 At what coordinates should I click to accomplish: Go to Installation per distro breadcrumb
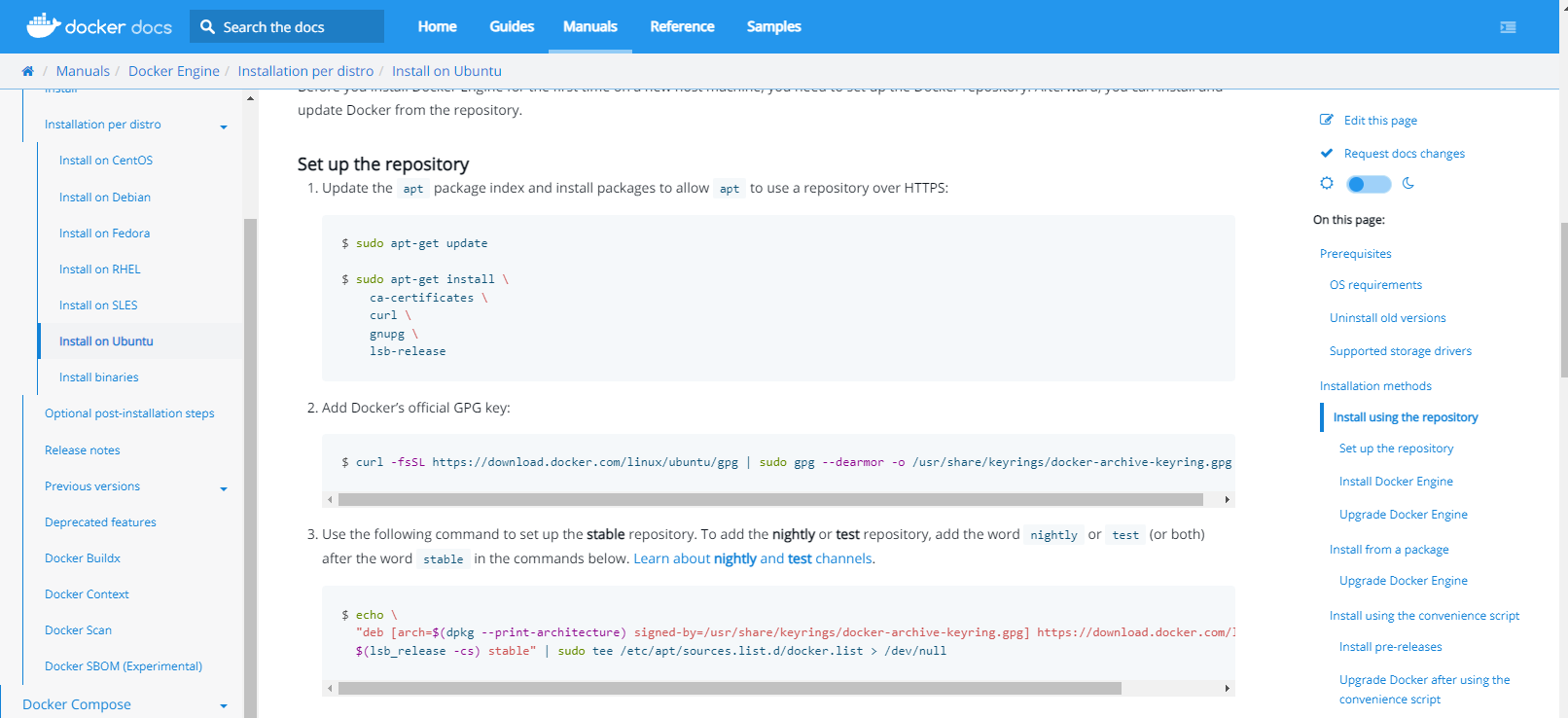pyautogui.click(x=305, y=71)
